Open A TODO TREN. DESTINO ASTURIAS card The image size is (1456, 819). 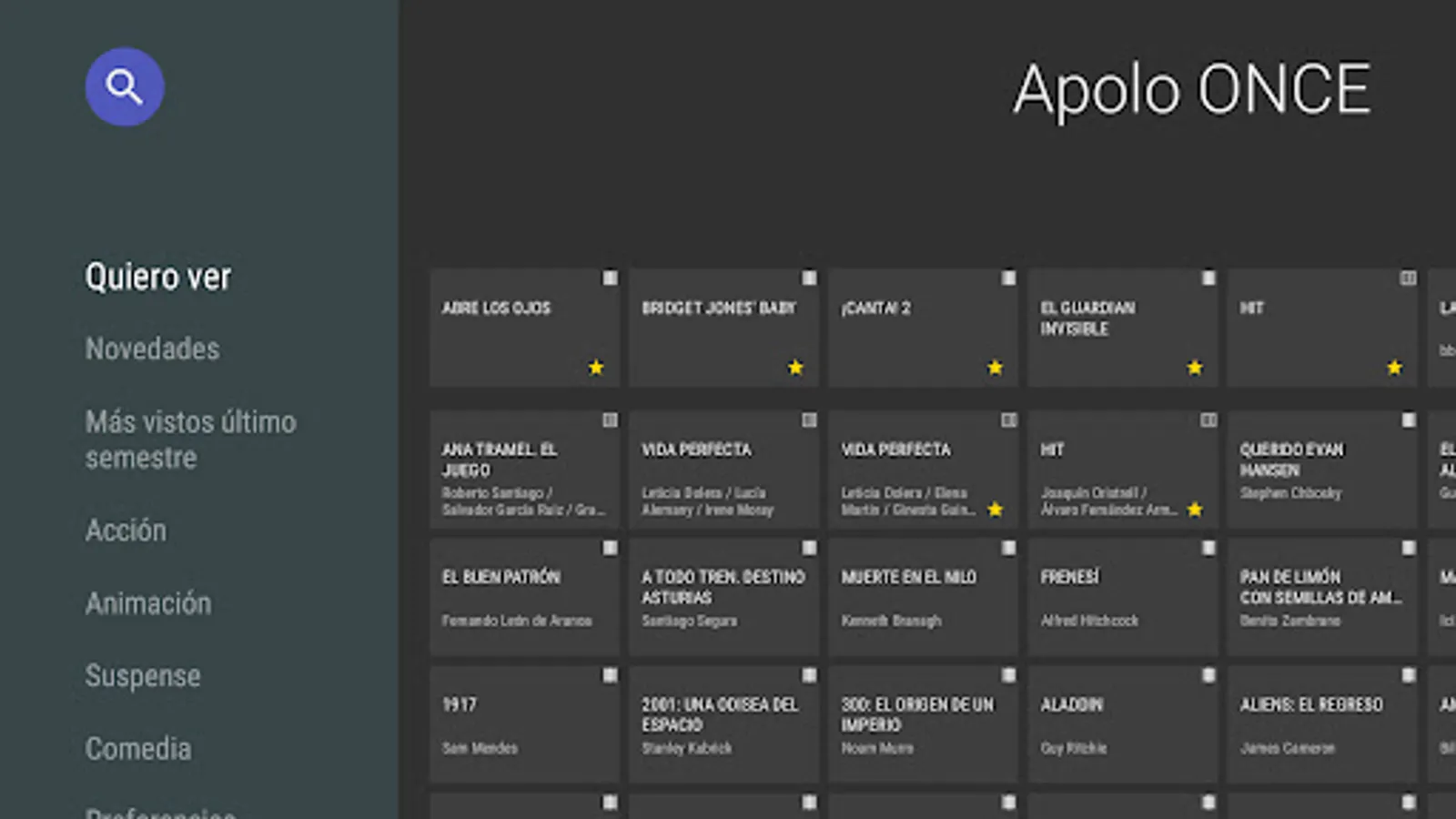[723, 597]
